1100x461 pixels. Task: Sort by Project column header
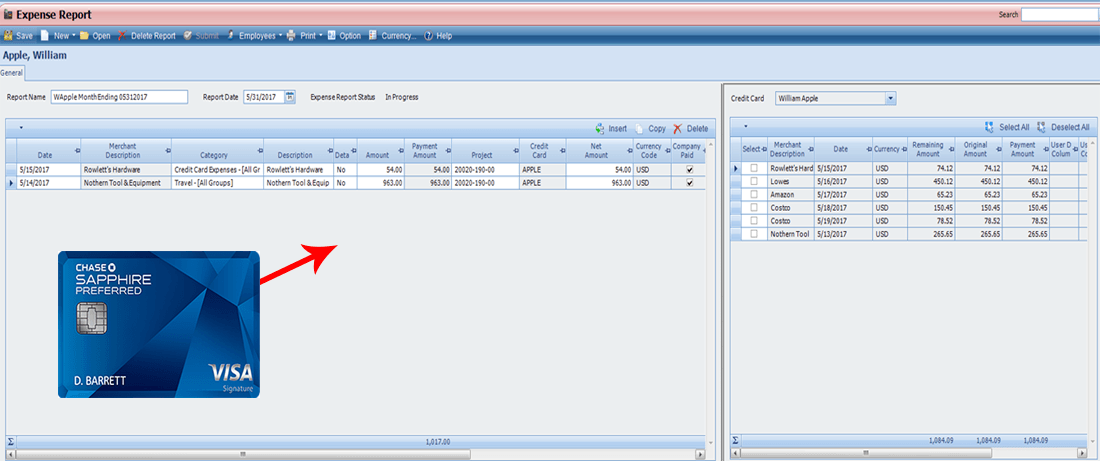pyautogui.click(x=481, y=151)
